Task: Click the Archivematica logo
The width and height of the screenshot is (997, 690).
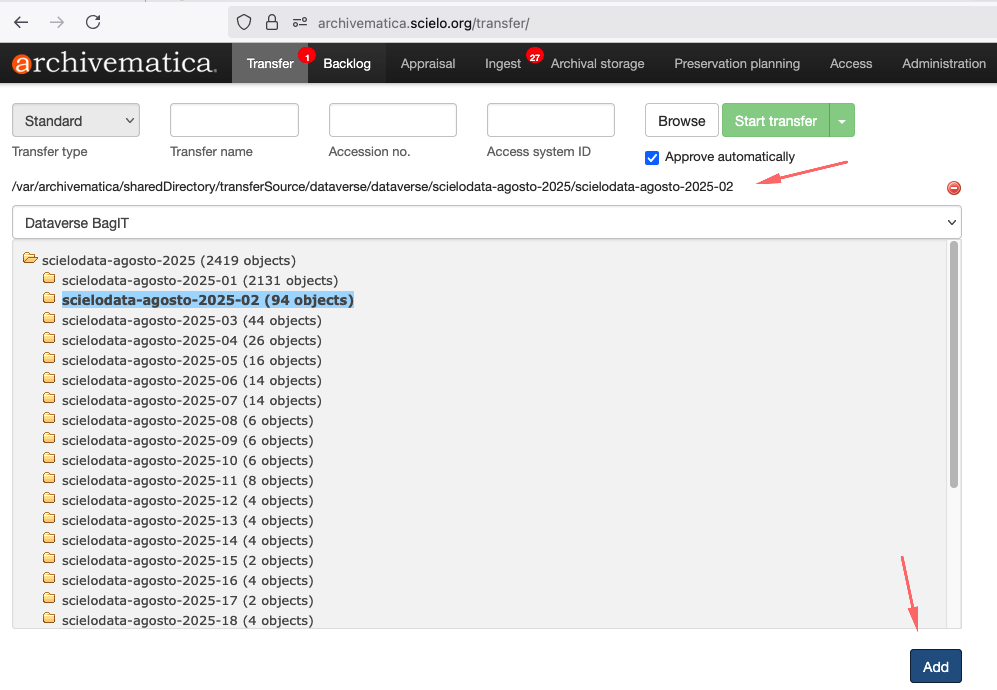Action: pyautogui.click(x=114, y=64)
